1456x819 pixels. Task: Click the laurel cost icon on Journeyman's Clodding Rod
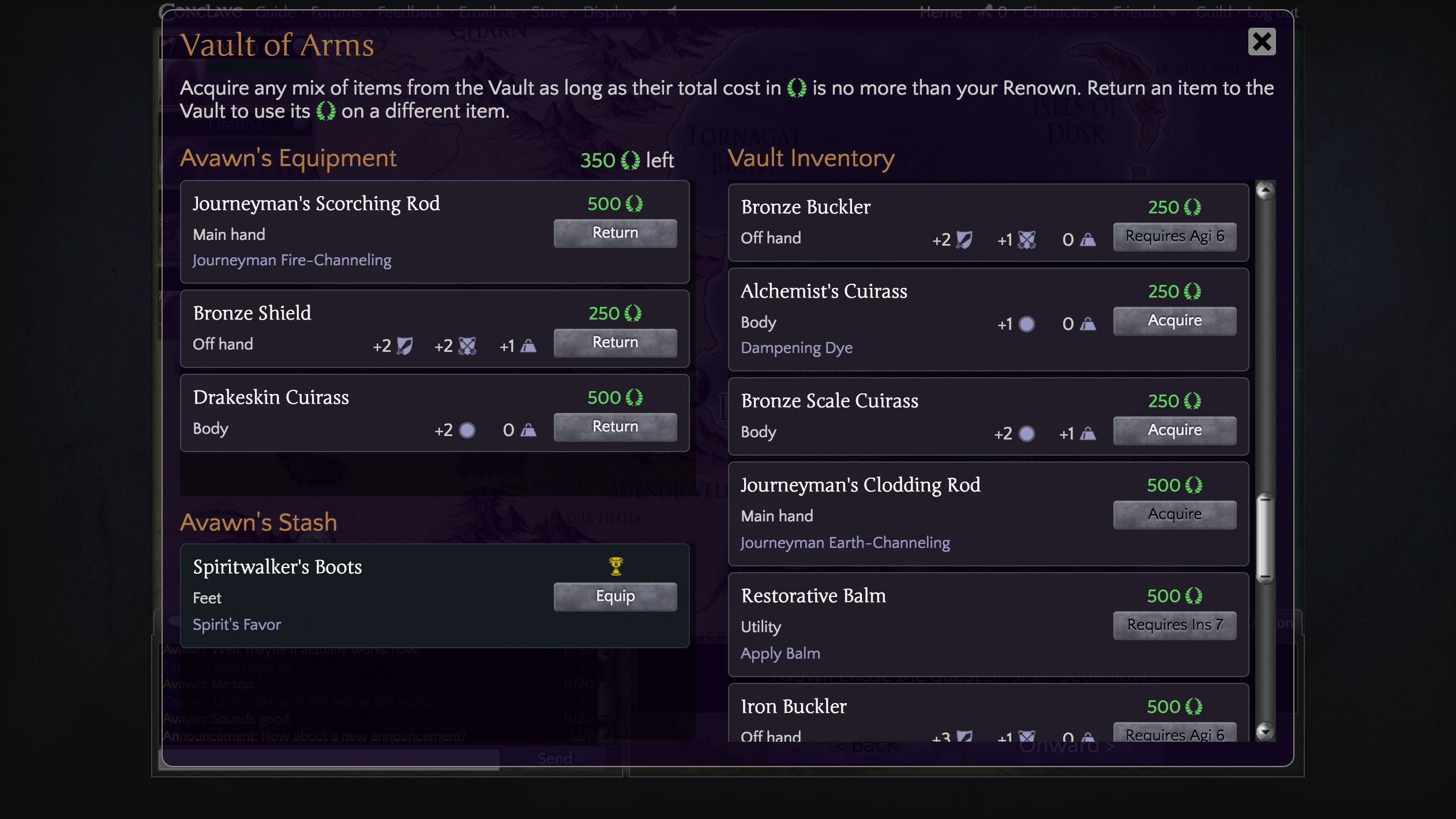click(x=1195, y=485)
